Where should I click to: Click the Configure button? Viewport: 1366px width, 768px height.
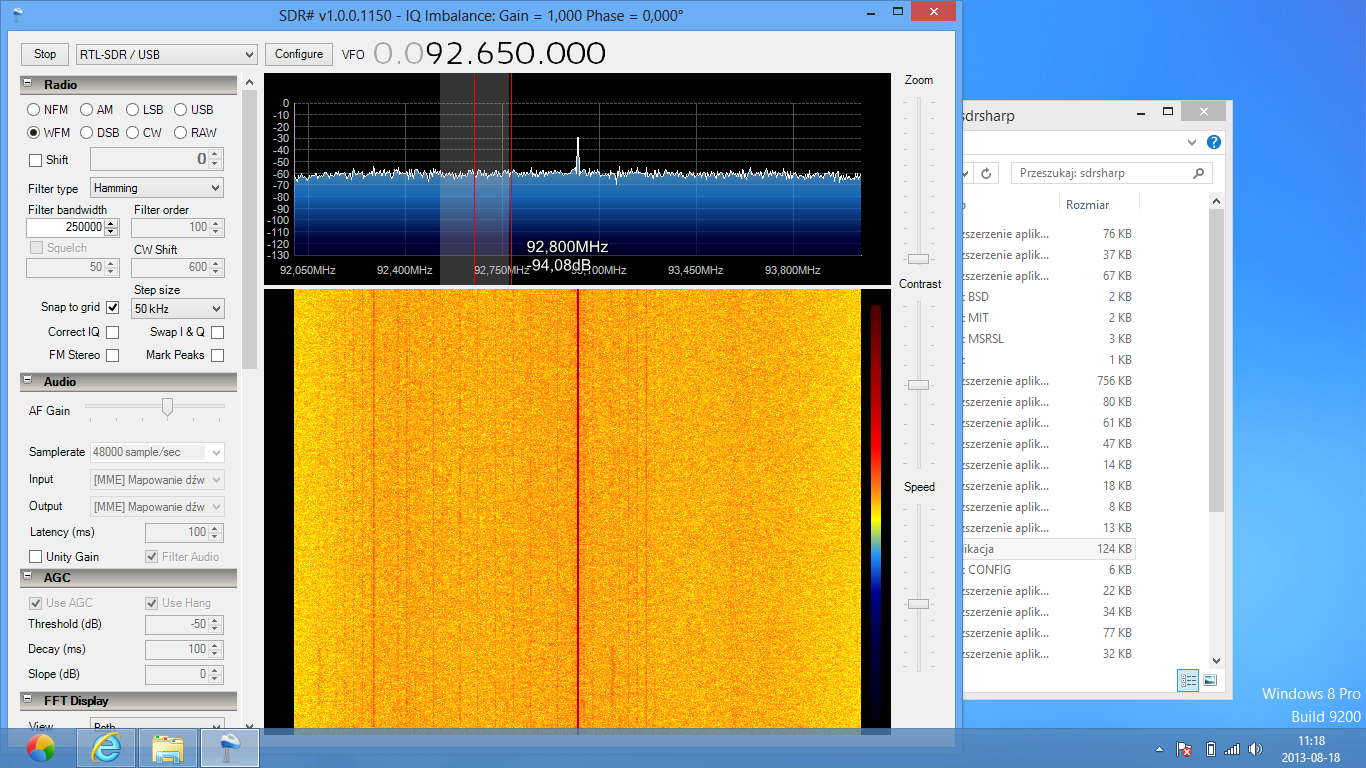(x=298, y=54)
